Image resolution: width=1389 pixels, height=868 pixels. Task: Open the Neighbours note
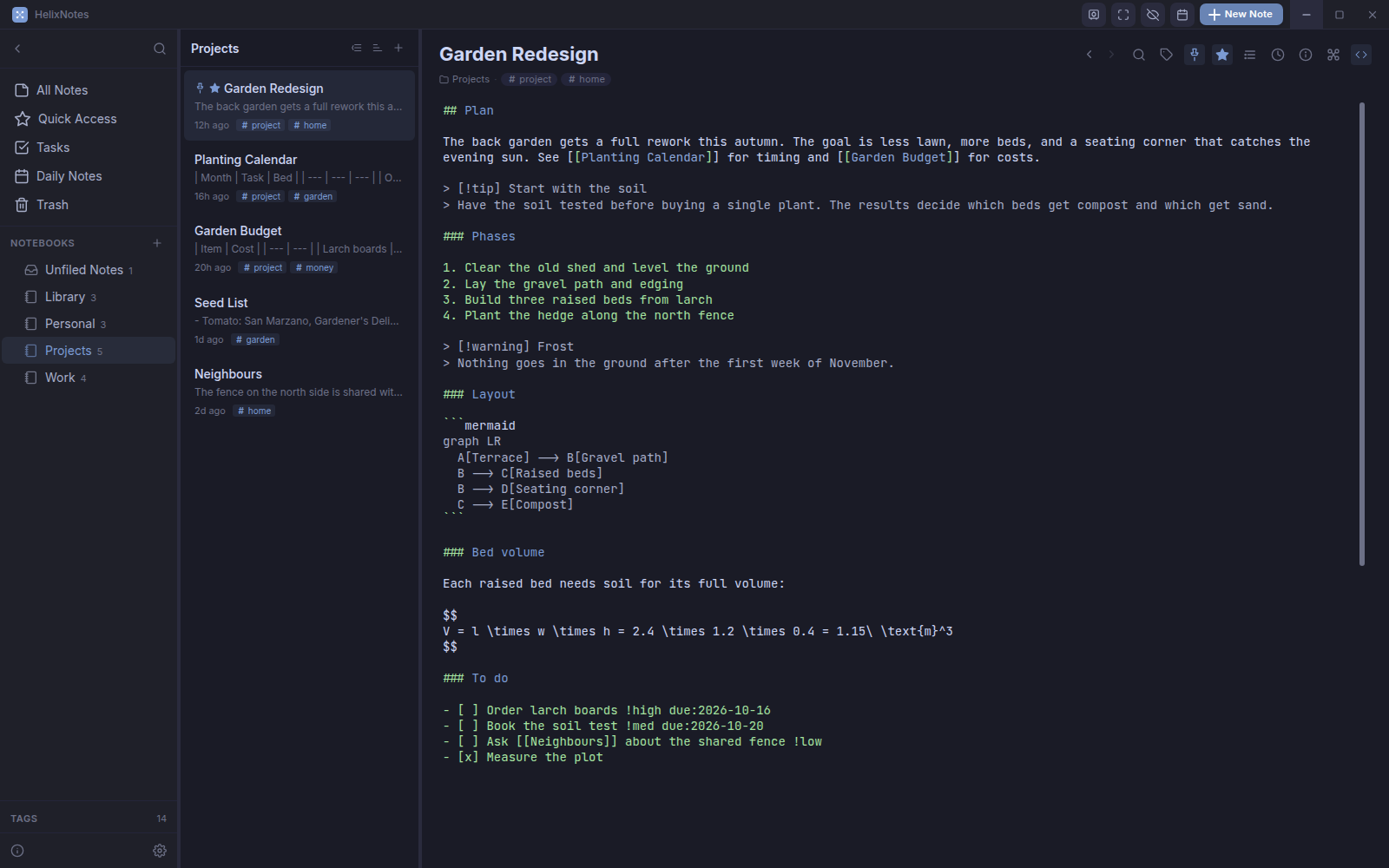[x=300, y=391]
